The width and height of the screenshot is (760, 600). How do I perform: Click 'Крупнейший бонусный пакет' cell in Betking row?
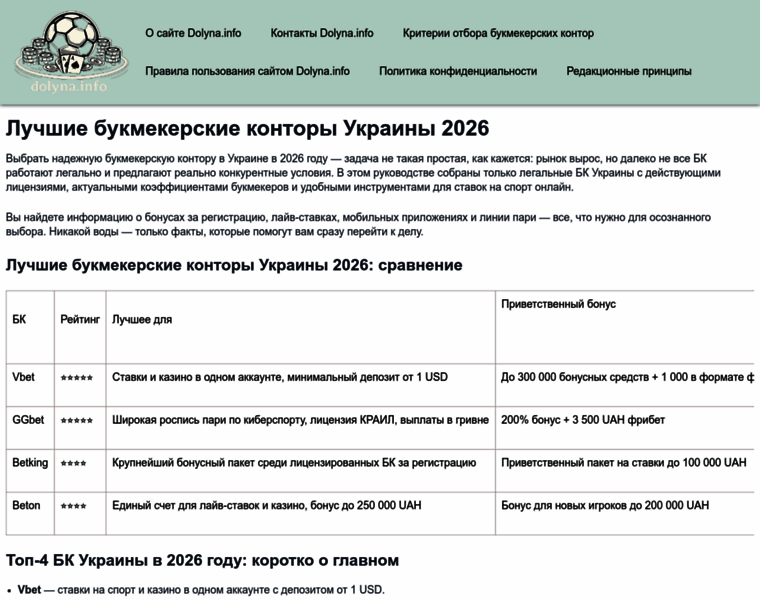(301, 470)
